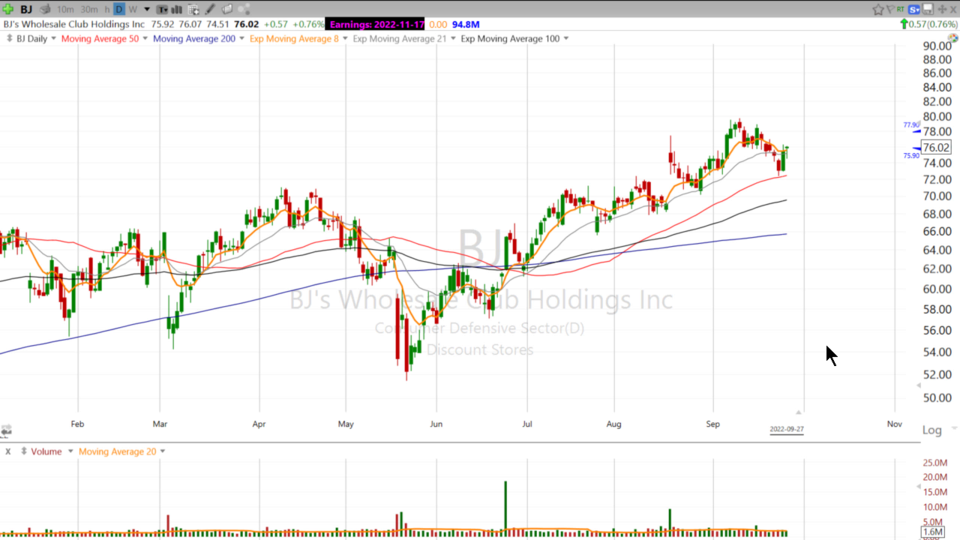Toggle the Log scale button
Image resolution: width=960 pixels, height=540 pixels.
pyautogui.click(x=932, y=430)
